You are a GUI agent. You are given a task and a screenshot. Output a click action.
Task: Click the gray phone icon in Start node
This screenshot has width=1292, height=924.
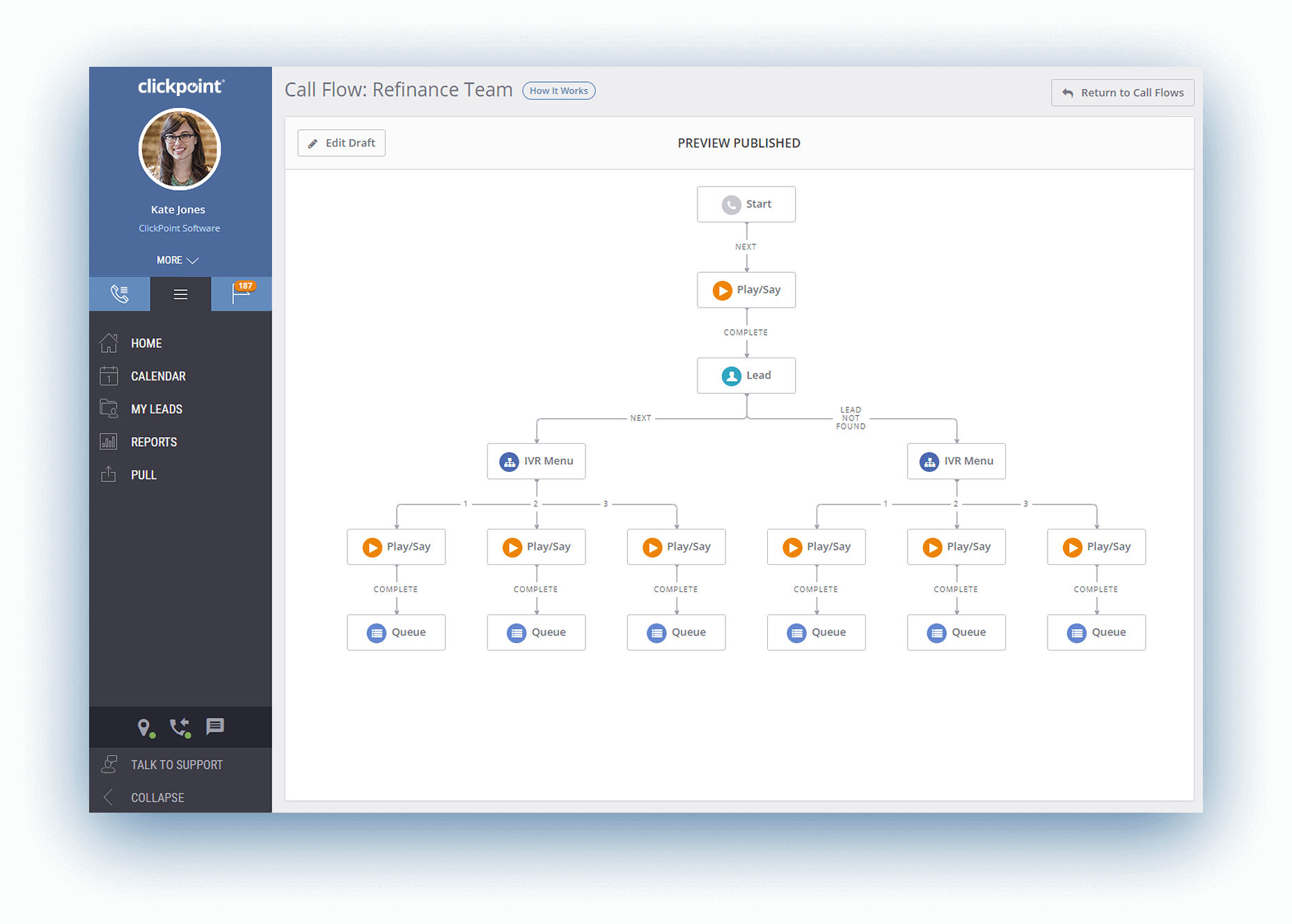coord(731,205)
